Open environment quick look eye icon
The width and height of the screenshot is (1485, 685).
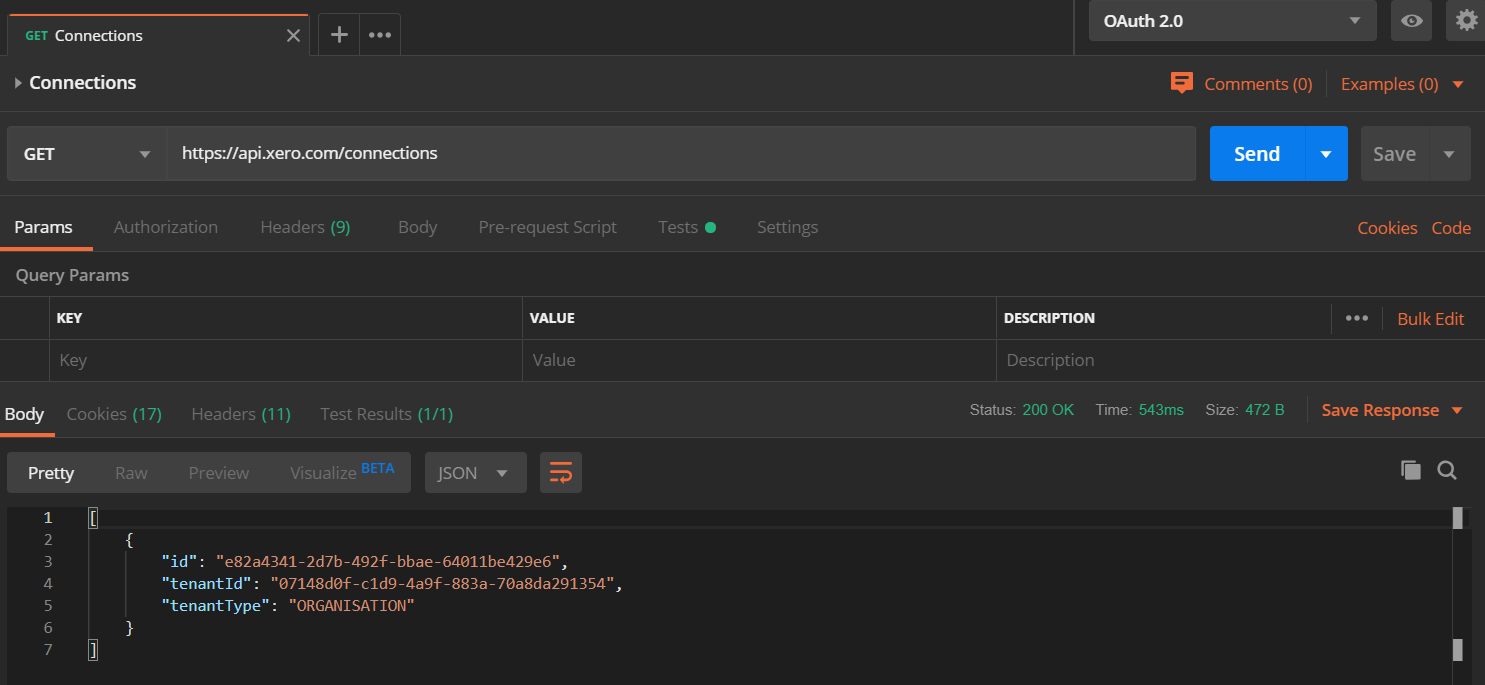pos(1411,20)
